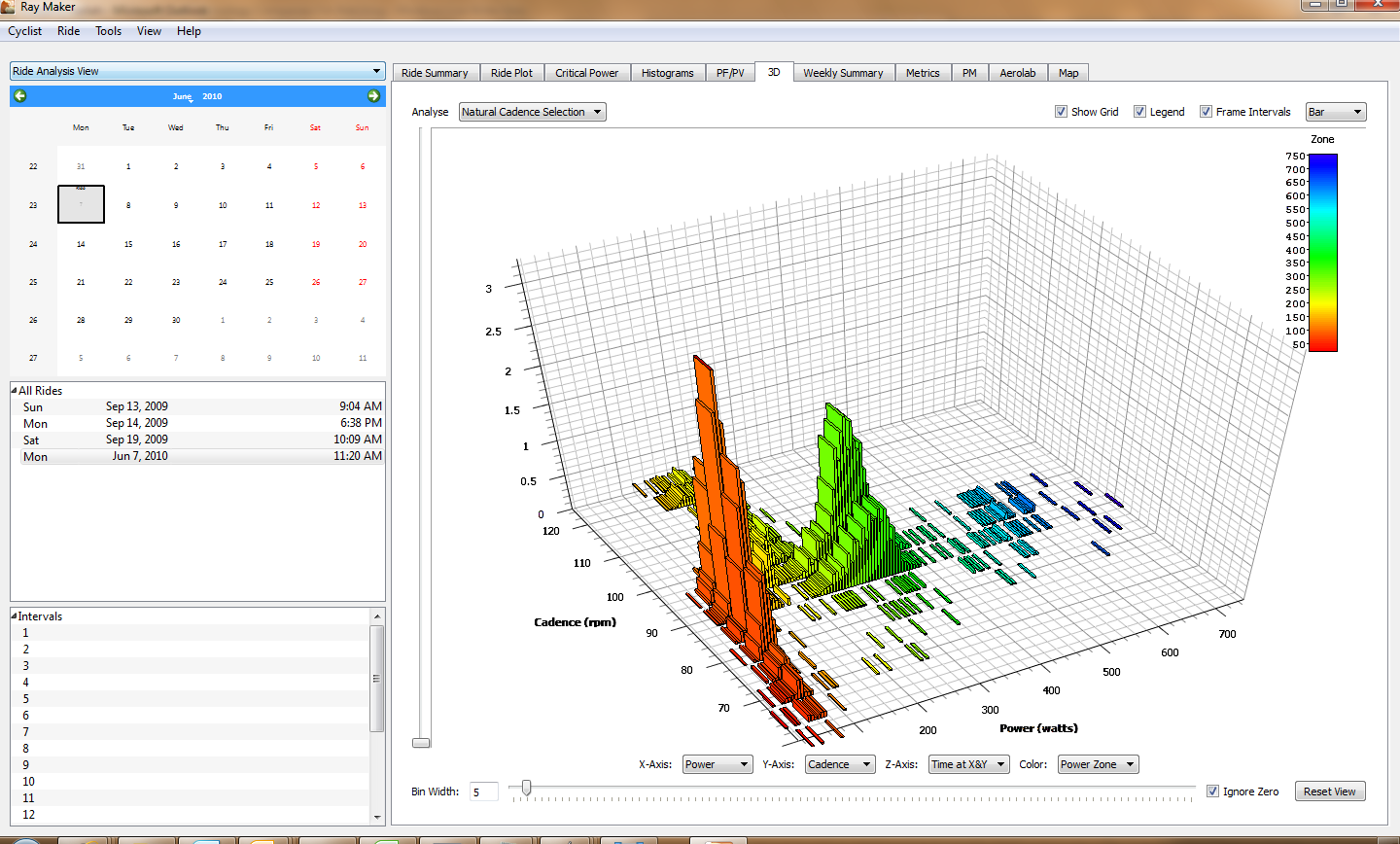The width and height of the screenshot is (1400, 844).
Task: Collapse the All Rides tree arrow
Action: click(14, 390)
